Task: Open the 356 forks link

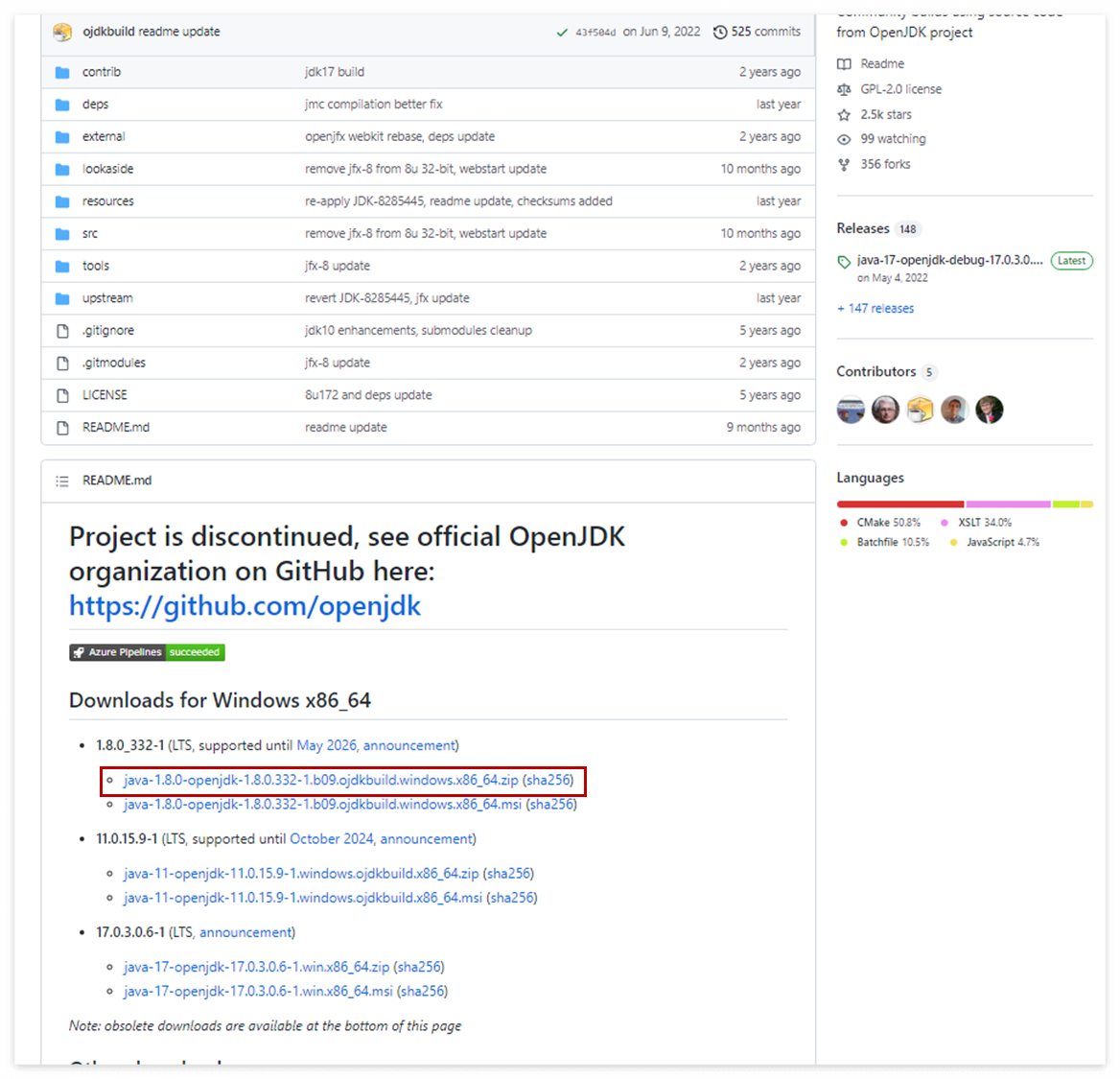Action: [885, 164]
